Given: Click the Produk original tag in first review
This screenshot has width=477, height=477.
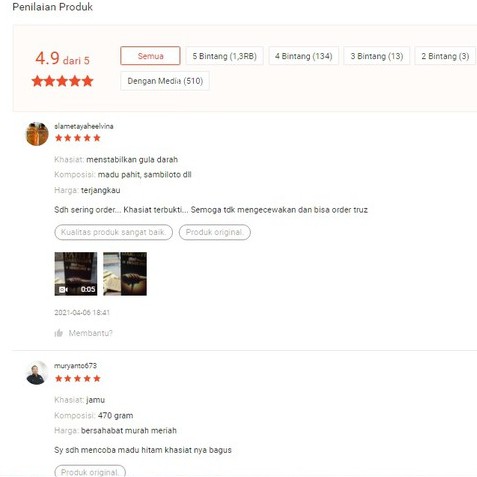Looking at the screenshot, I should pyautogui.click(x=215, y=232).
